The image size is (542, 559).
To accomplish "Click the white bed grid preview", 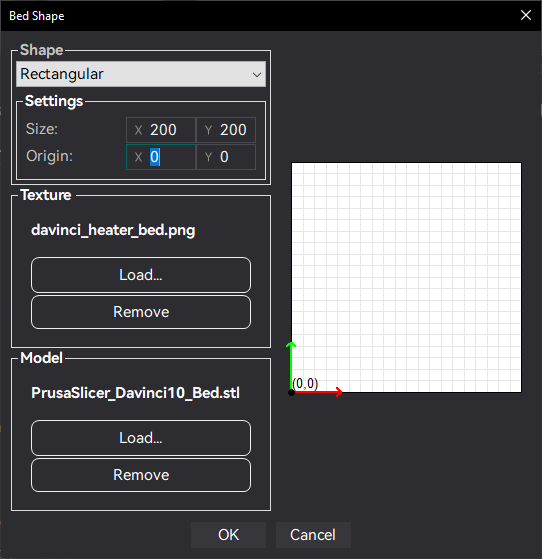I will pos(406,277).
